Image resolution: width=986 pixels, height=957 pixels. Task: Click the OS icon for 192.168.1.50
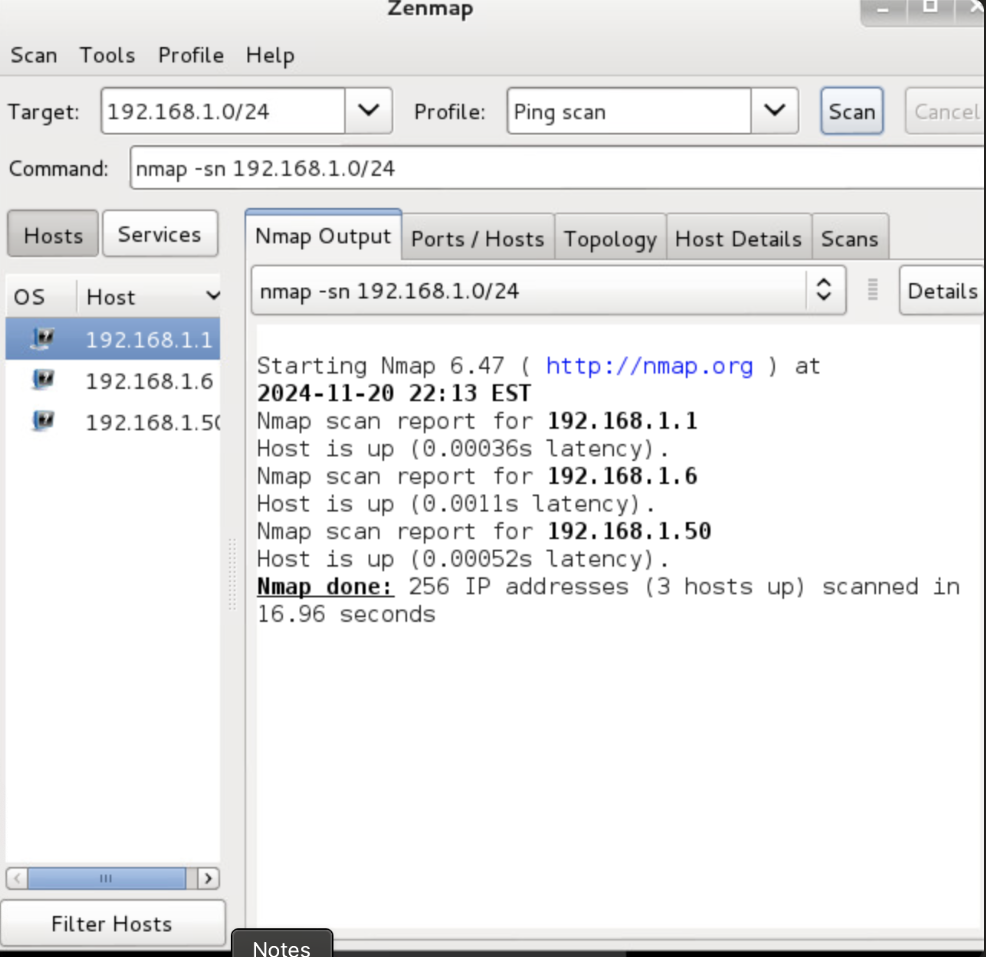[43, 421]
